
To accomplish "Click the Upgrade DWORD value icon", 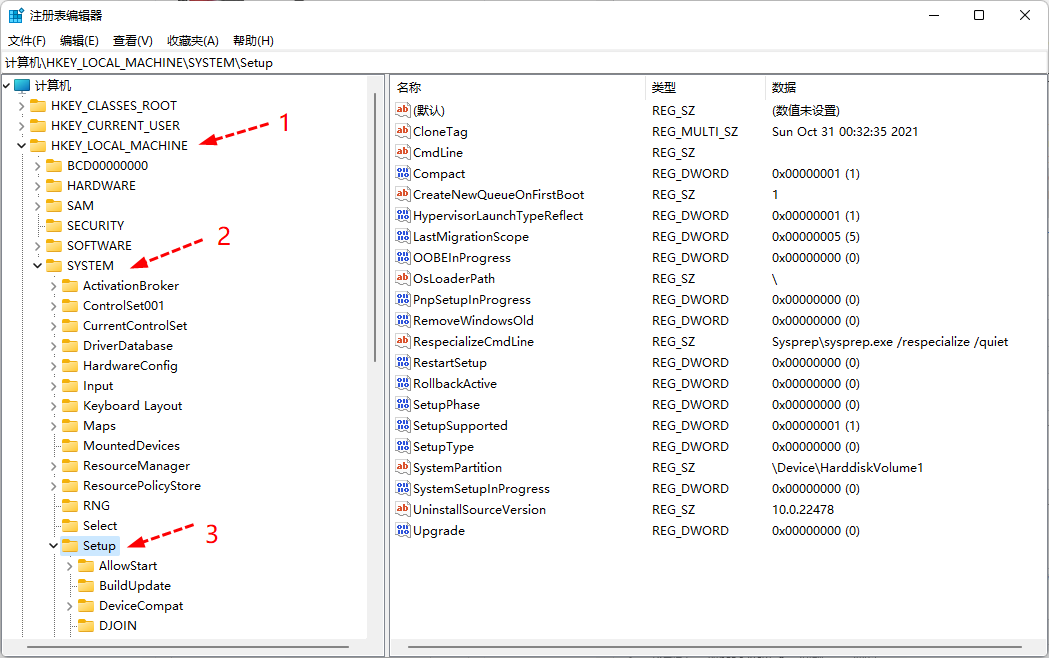I will [403, 530].
